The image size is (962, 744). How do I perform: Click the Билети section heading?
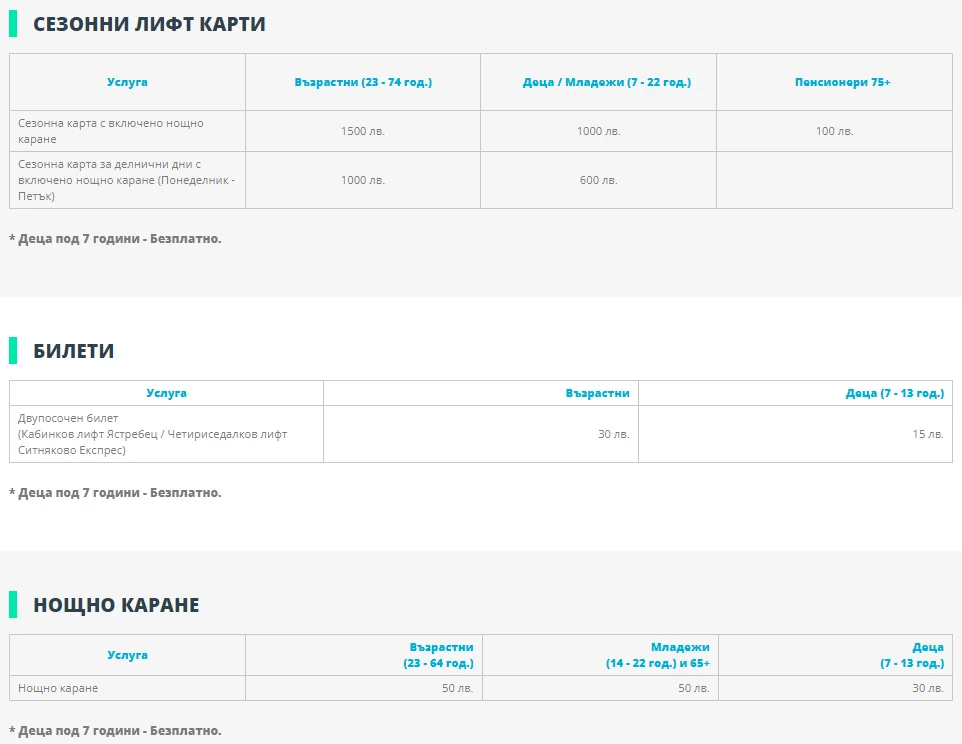point(74,351)
